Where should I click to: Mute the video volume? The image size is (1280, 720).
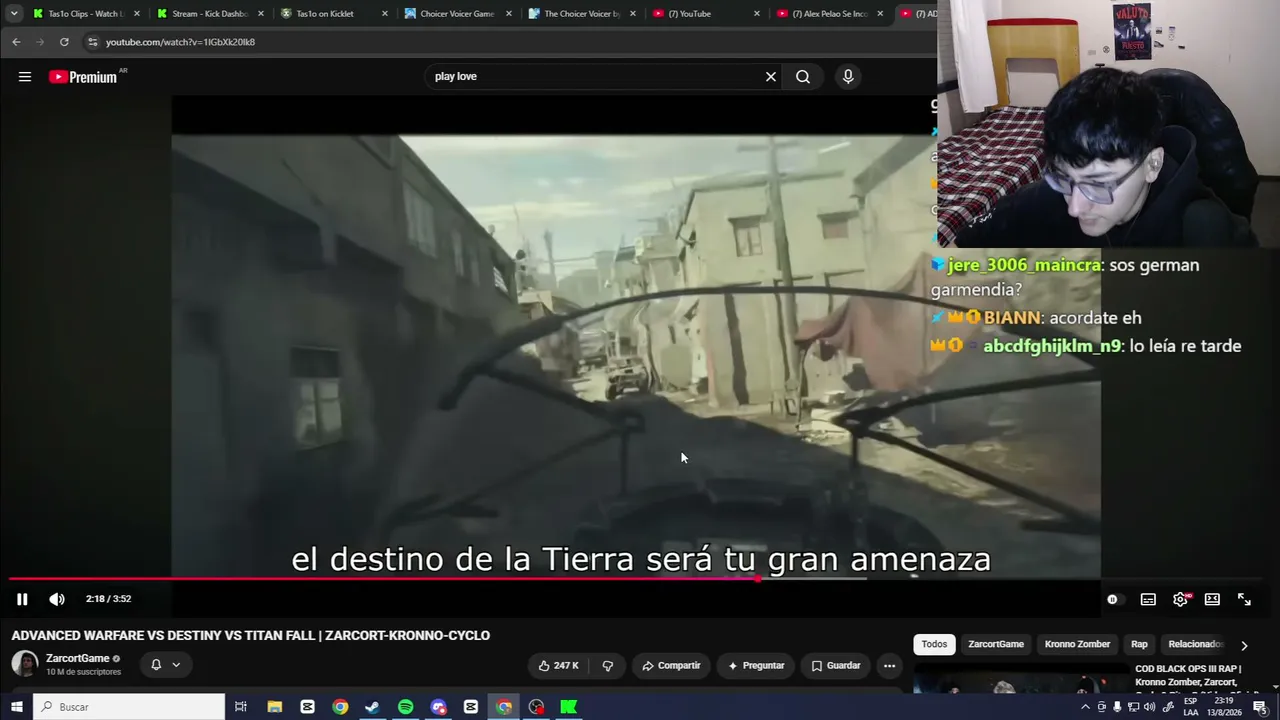[x=57, y=599]
